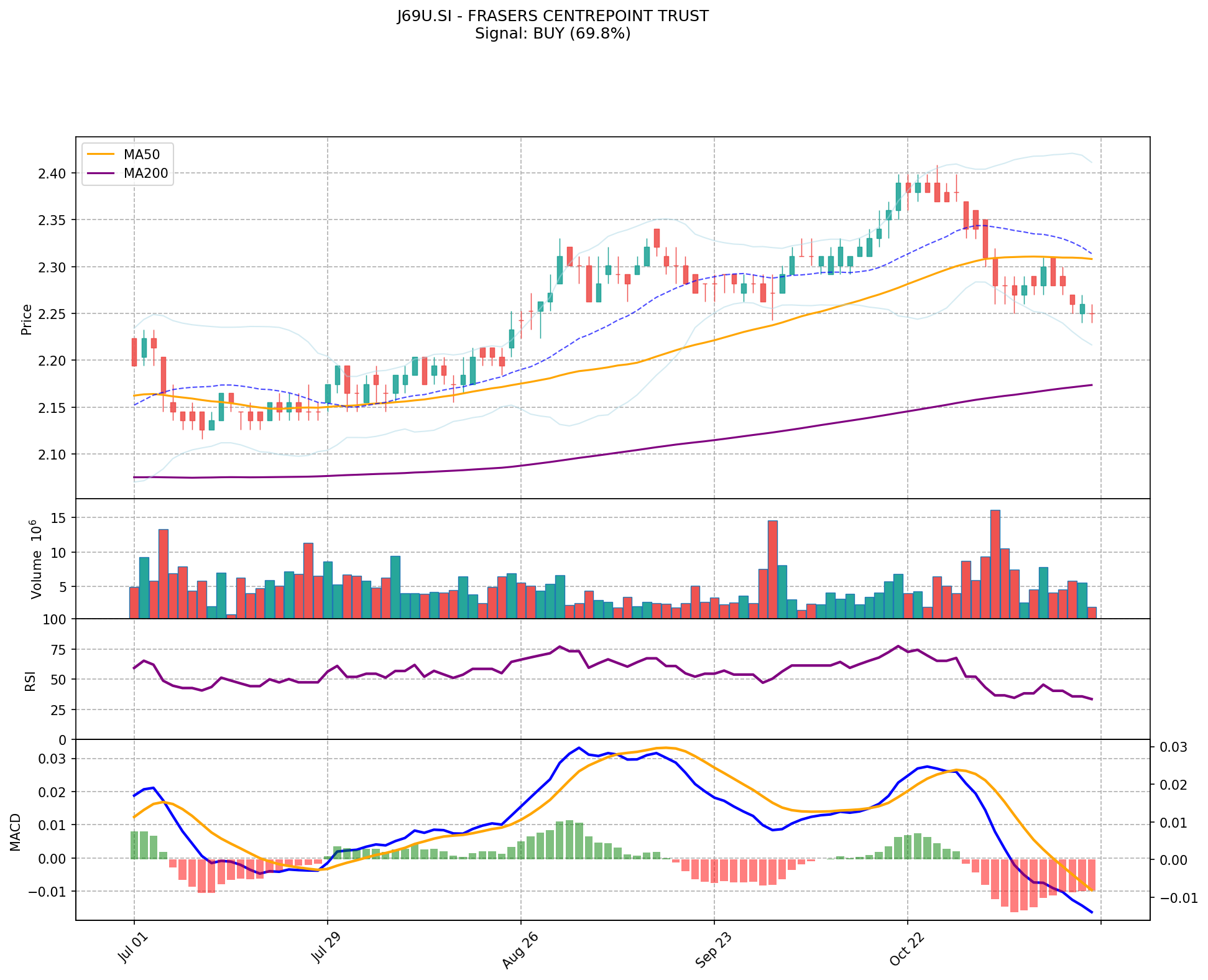Screen dimensions: 1208x980
Task: Click the Price axis label
Action: (26, 320)
